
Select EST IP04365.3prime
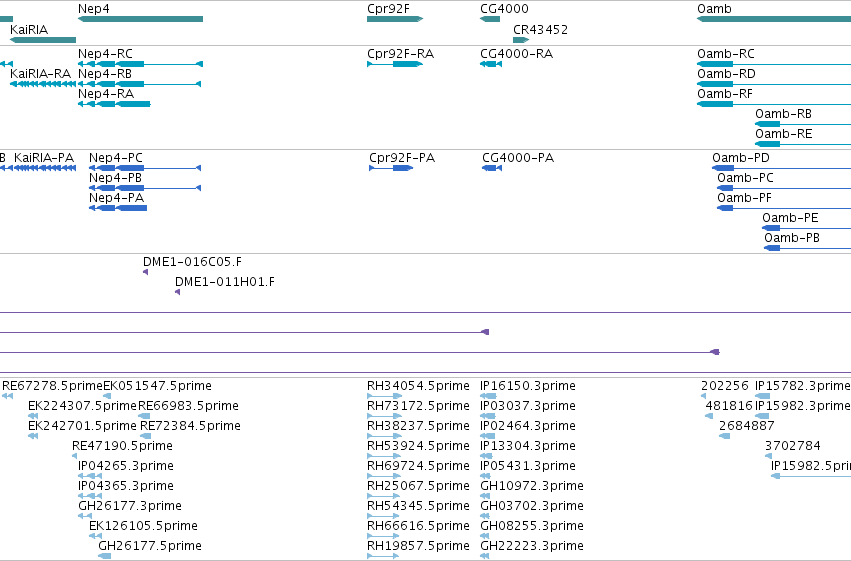(x=90, y=496)
